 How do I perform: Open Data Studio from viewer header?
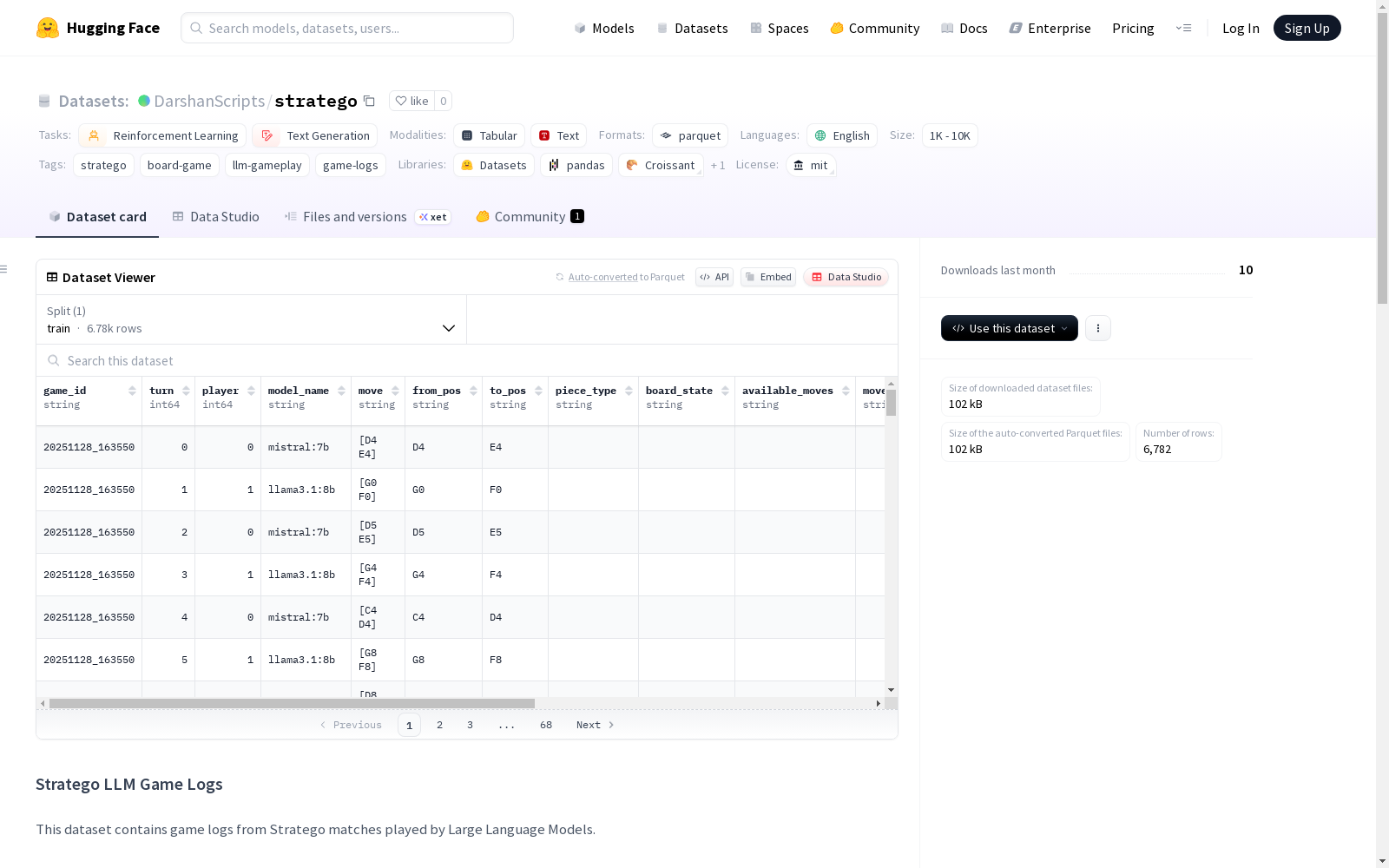[x=846, y=277]
